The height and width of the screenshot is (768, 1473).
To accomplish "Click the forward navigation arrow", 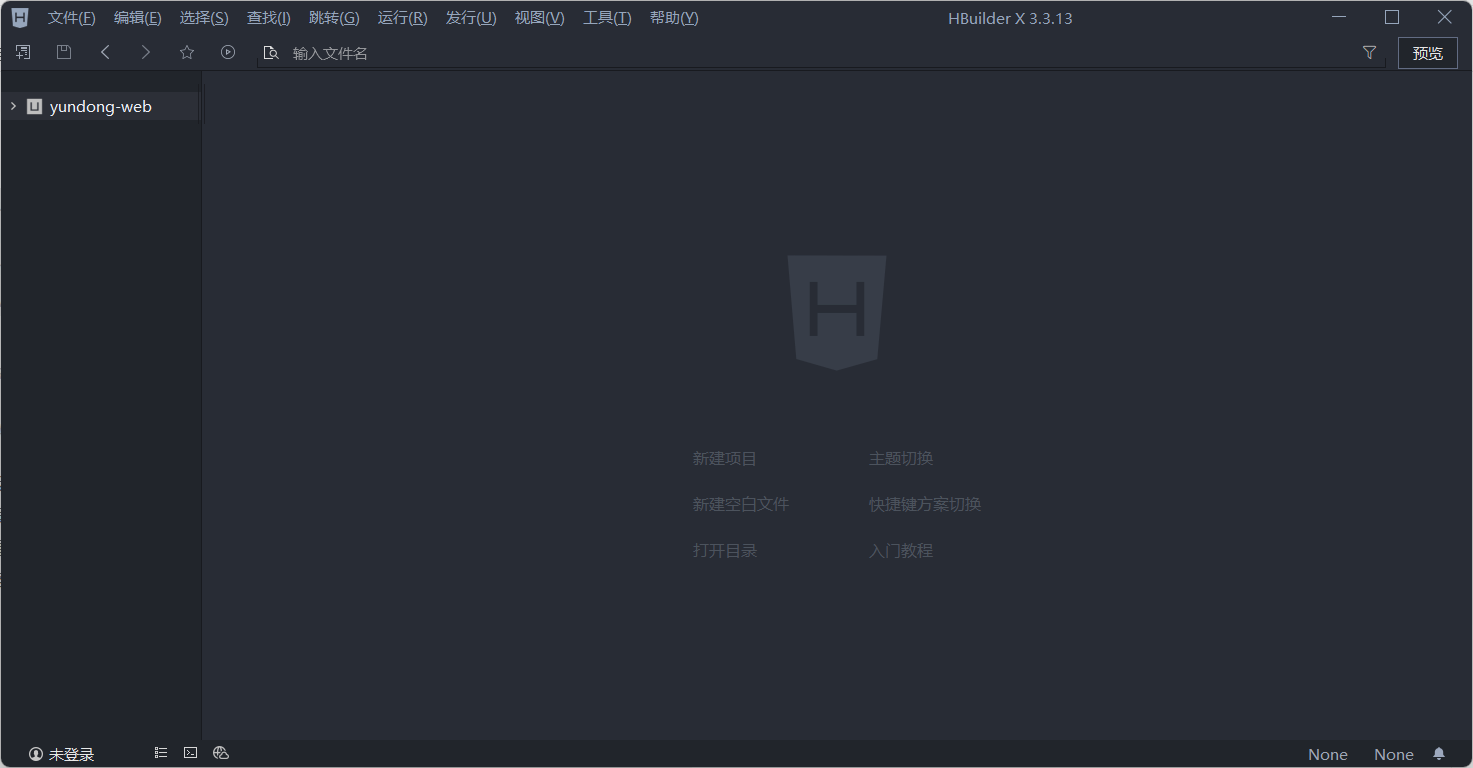I will point(145,52).
